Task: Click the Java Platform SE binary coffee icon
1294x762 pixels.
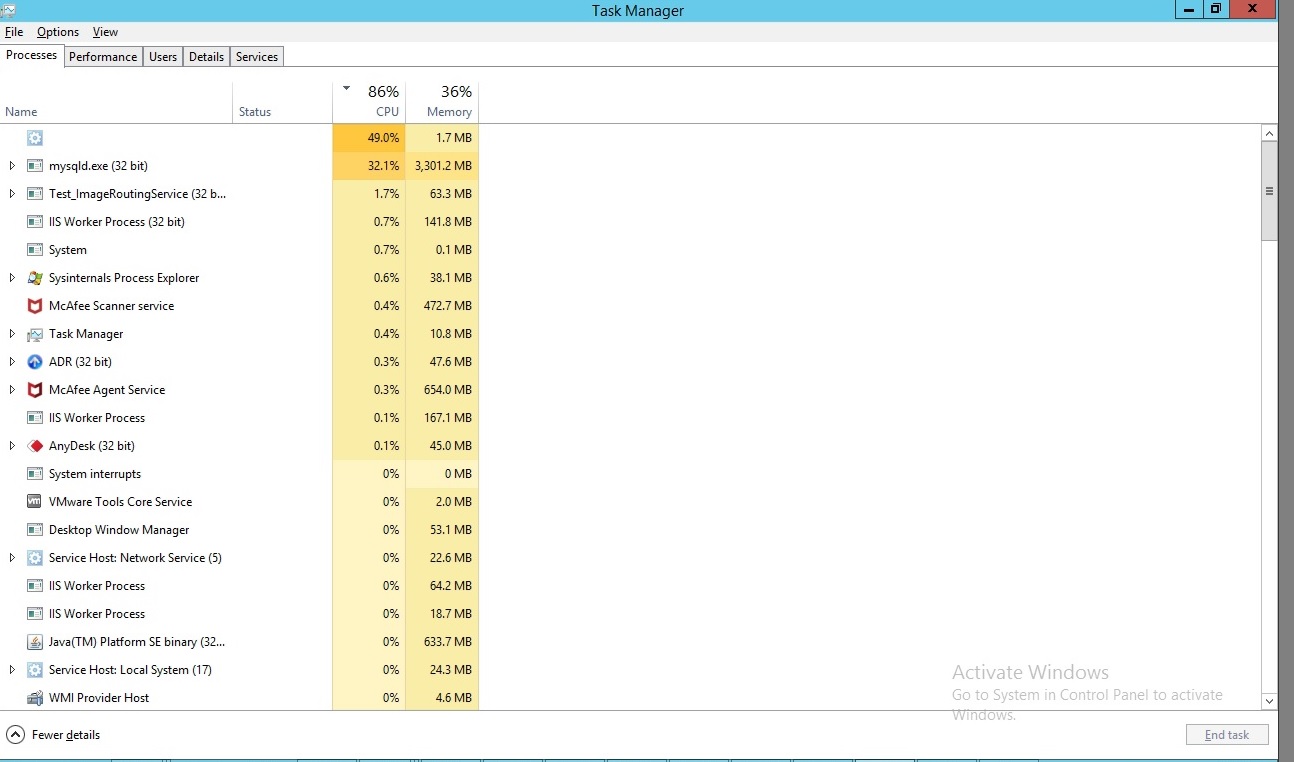Action: pos(35,642)
